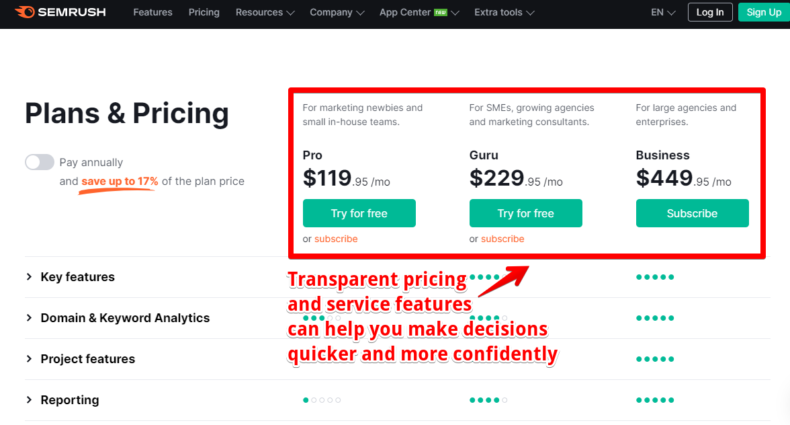Click Business plan Key features rating dots

pyautogui.click(x=654, y=277)
